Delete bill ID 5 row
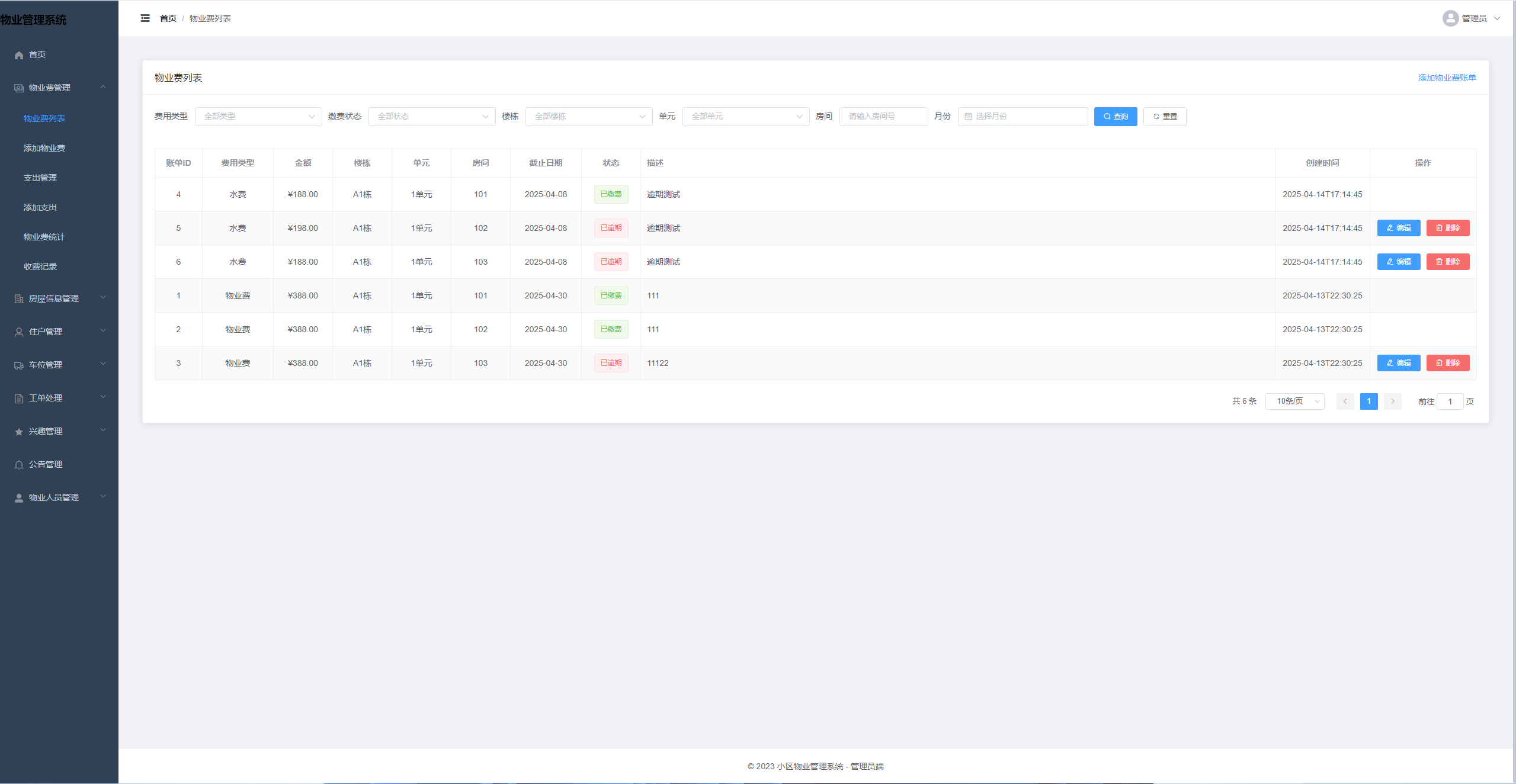Viewport: 1516px width, 784px height. coord(1447,228)
